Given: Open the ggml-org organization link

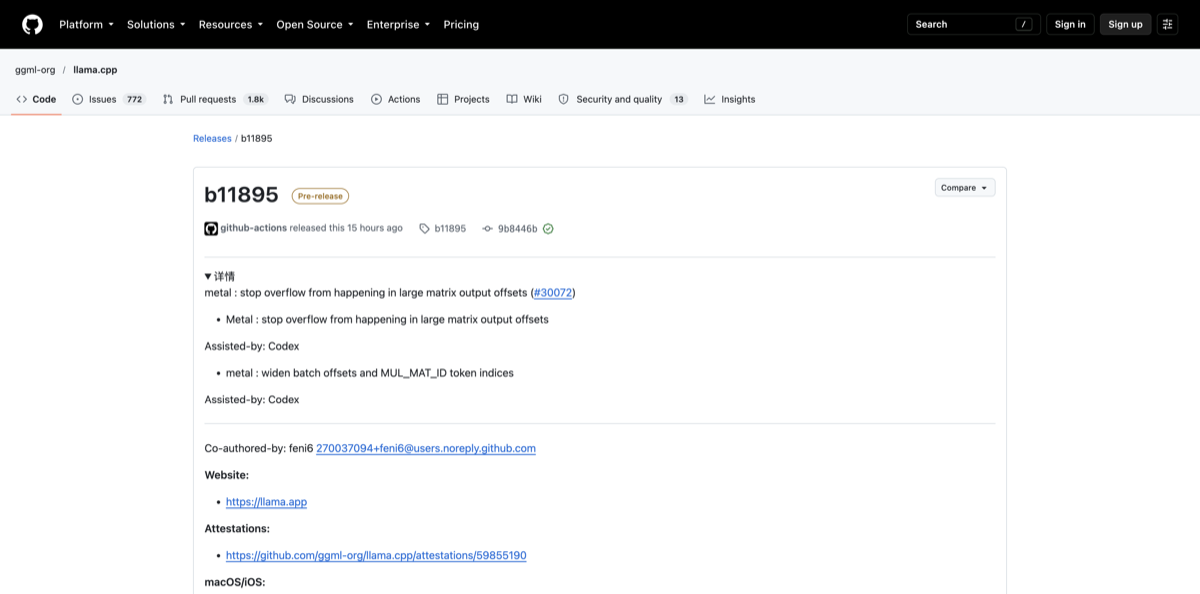Looking at the screenshot, I should [35, 70].
